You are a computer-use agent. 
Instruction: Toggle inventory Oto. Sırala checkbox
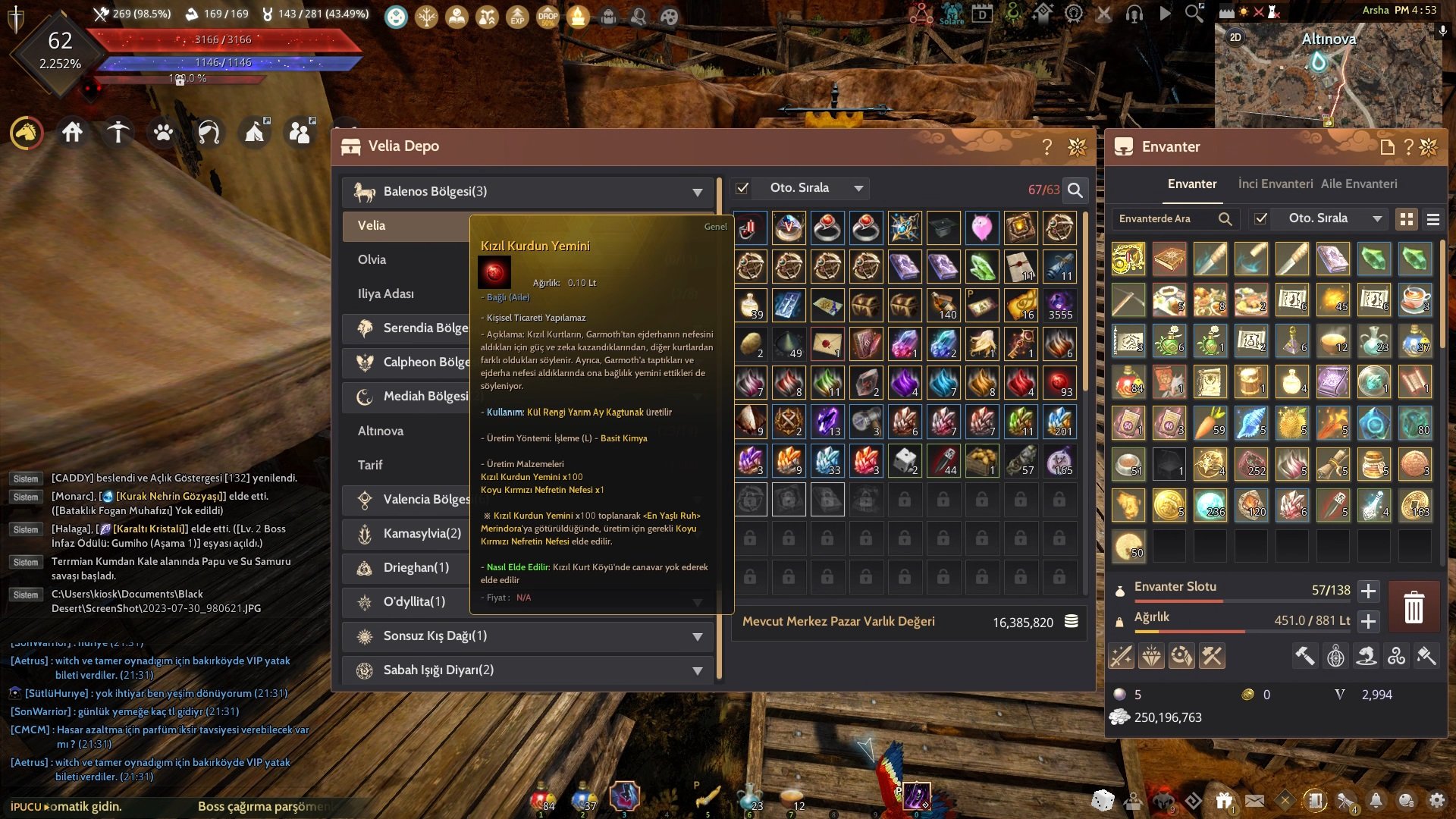coord(1260,218)
